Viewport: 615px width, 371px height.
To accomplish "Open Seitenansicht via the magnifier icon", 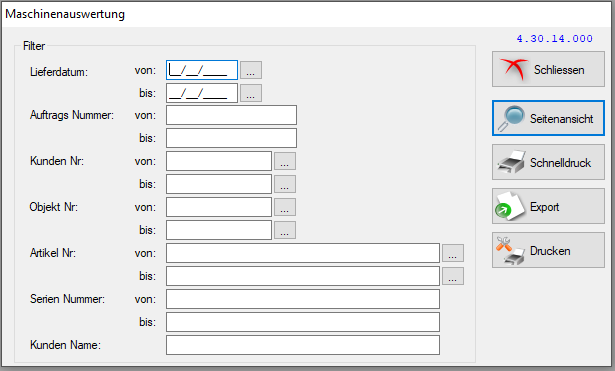I will pos(511,118).
